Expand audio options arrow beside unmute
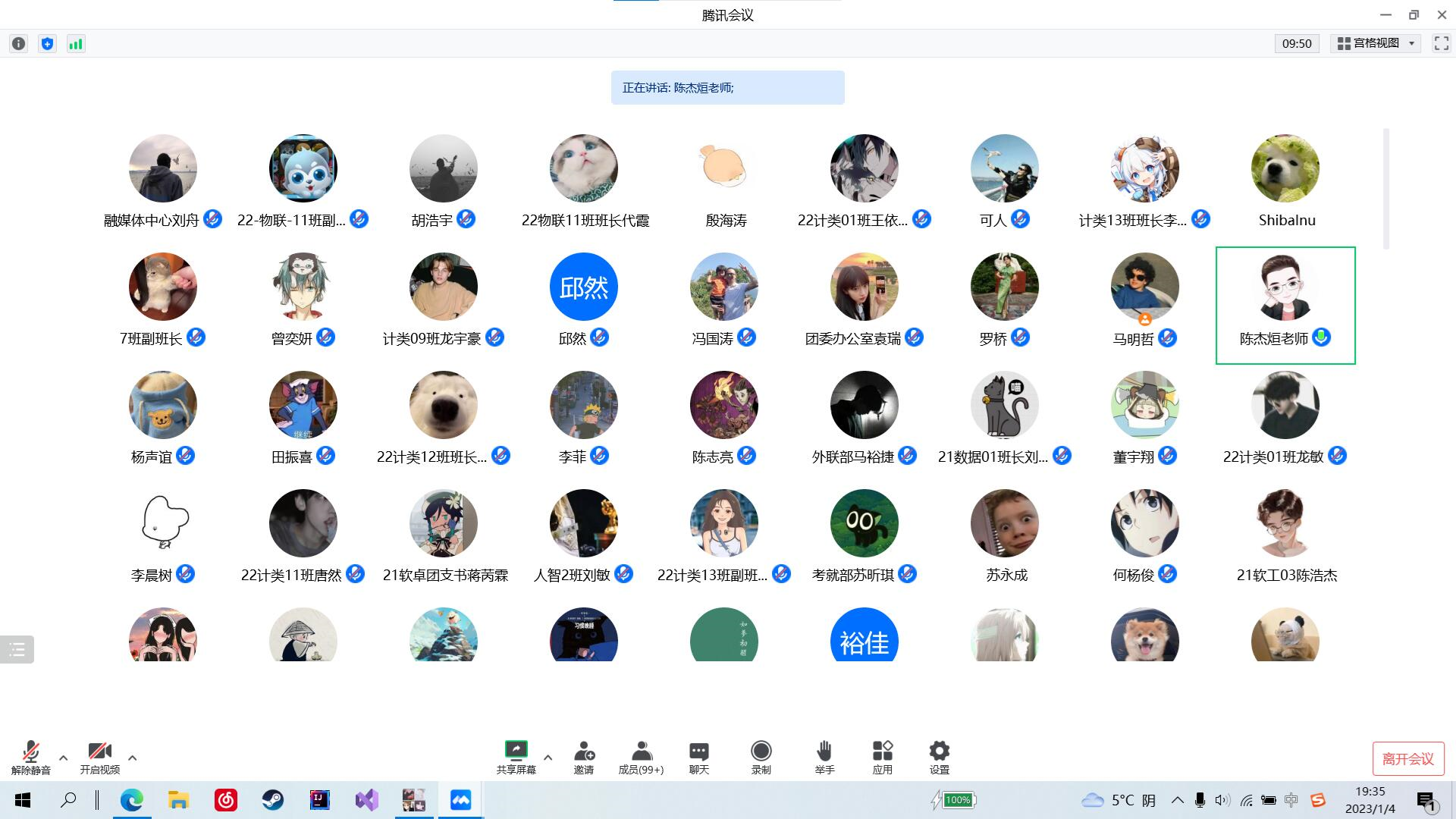Viewport: 1456px width, 819px height. point(64,758)
